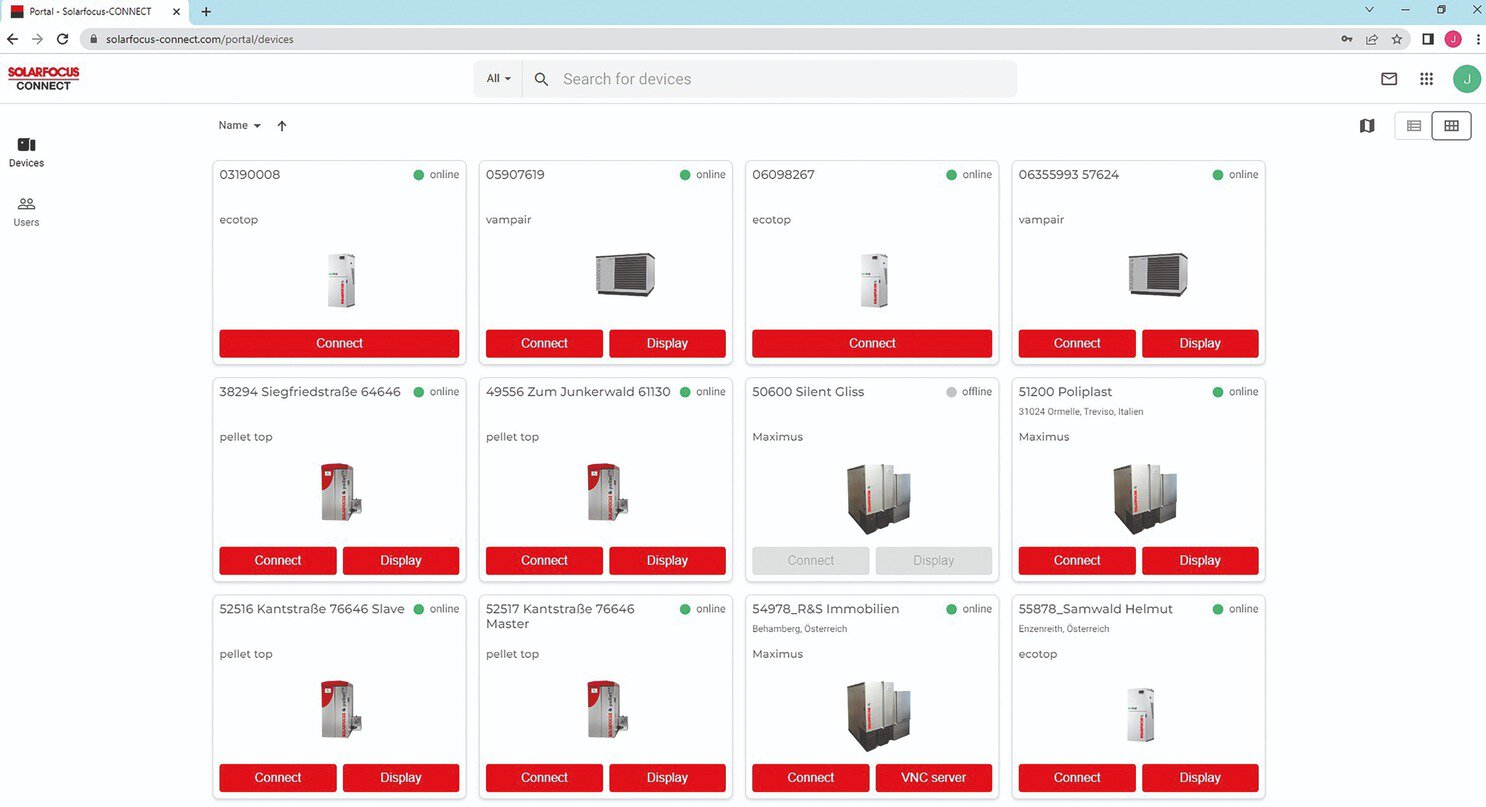Viewport: 1486px width, 807px height.
Task: Switch to grid view layout
Action: [1452, 126]
